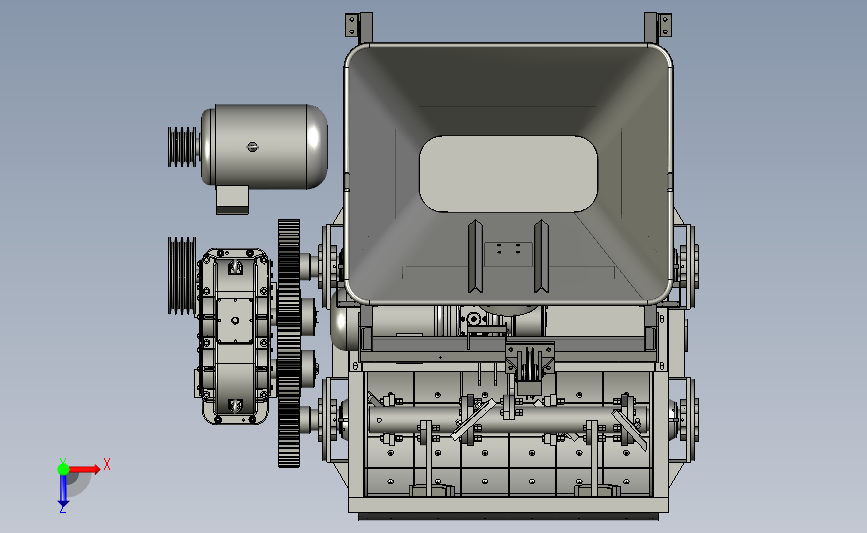Image resolution: width=867 pixels, height=533 pixels.
Task: Select the top-right mounting bracket
Action: click(658, 26)
